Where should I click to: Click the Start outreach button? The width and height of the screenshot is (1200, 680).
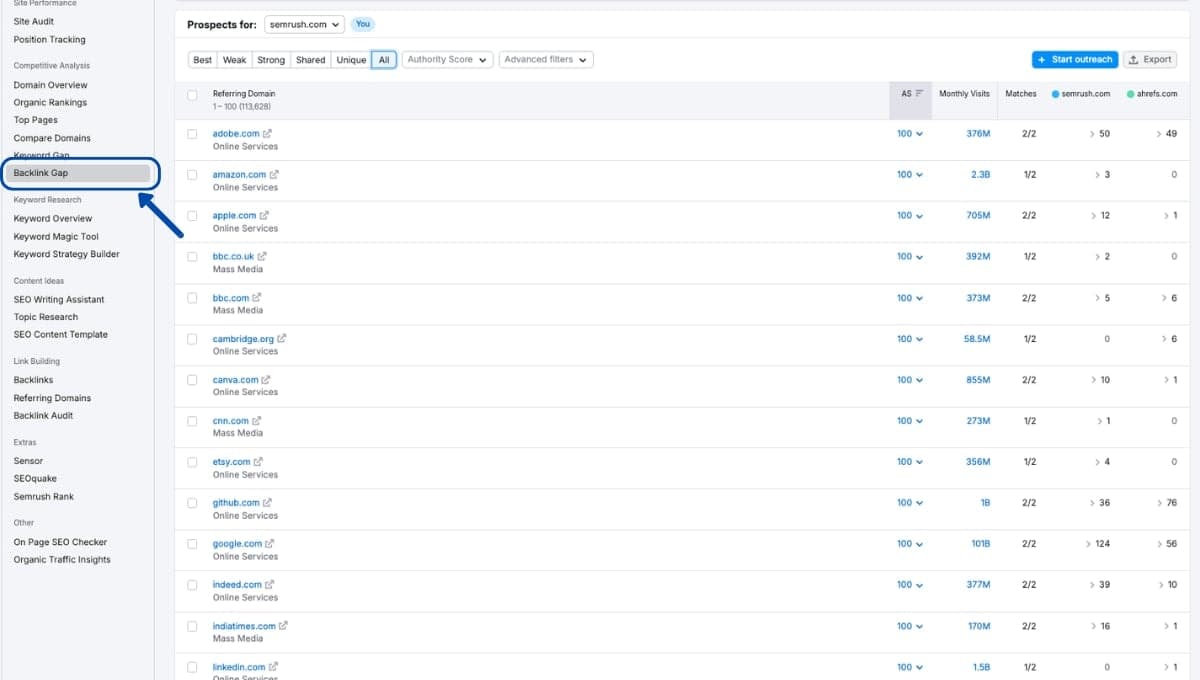(x=1075, y=60)
